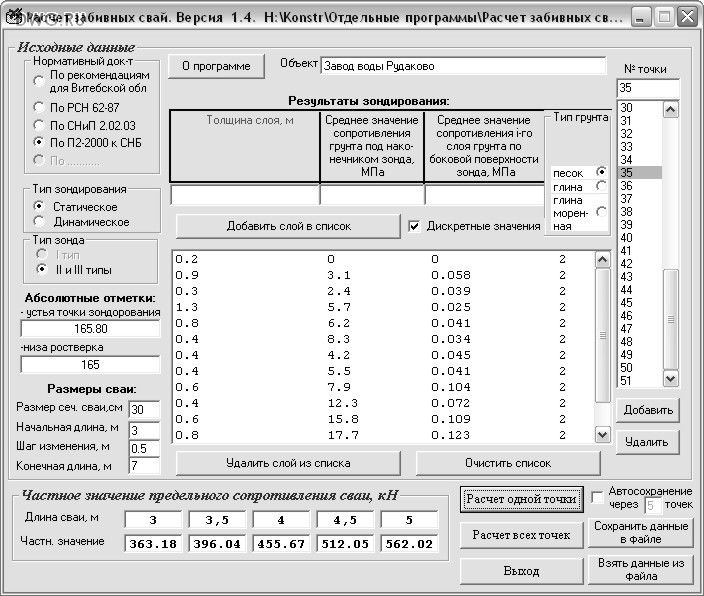Click 'Добавить' point button

[648, 410]
